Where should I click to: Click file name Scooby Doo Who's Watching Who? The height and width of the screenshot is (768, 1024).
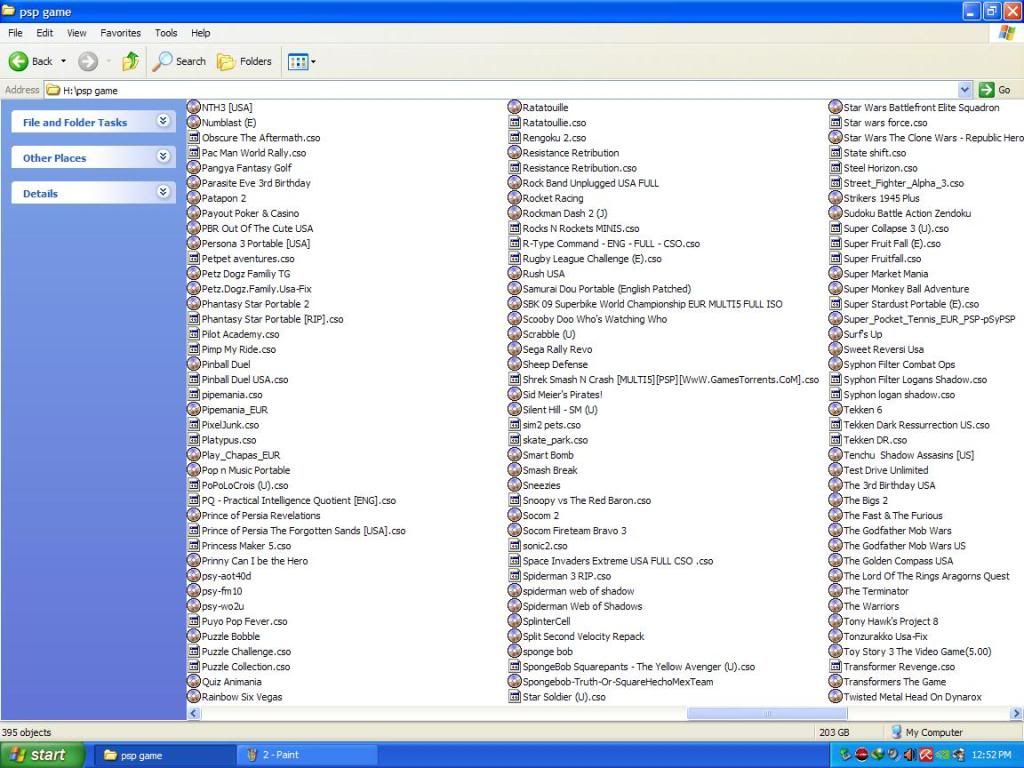(594, 319)
